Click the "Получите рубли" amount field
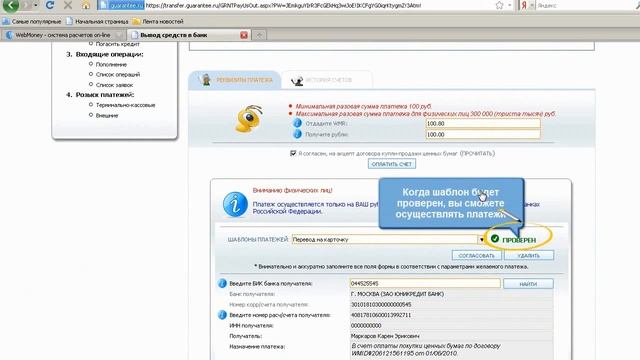 [x=483, y=134]
